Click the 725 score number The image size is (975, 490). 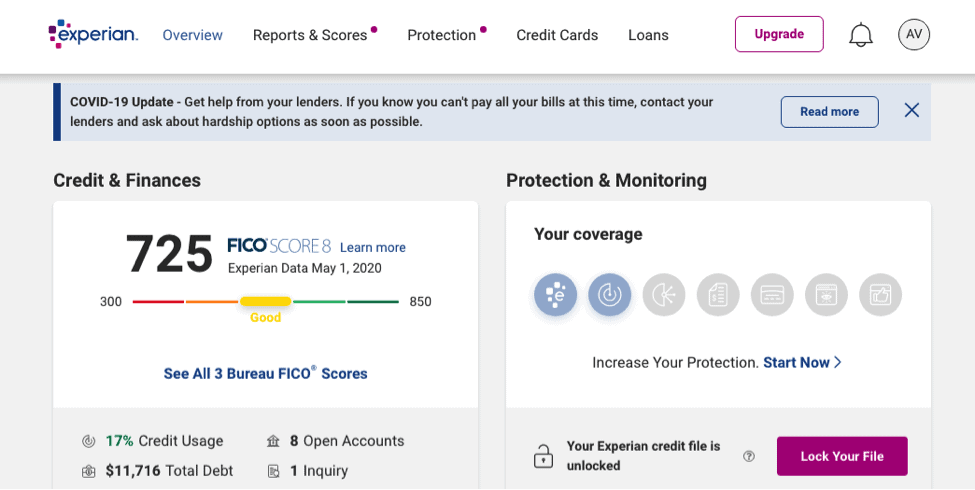click(x=169, y=254)
